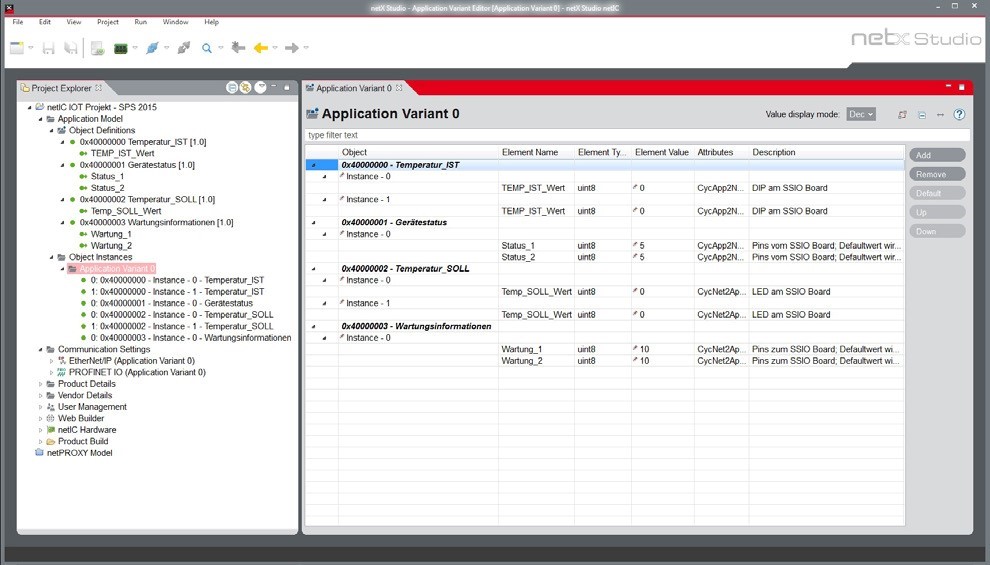Open the Project menu
The height and width of the screenshot is (565, 990).
[x=108, y=21]
